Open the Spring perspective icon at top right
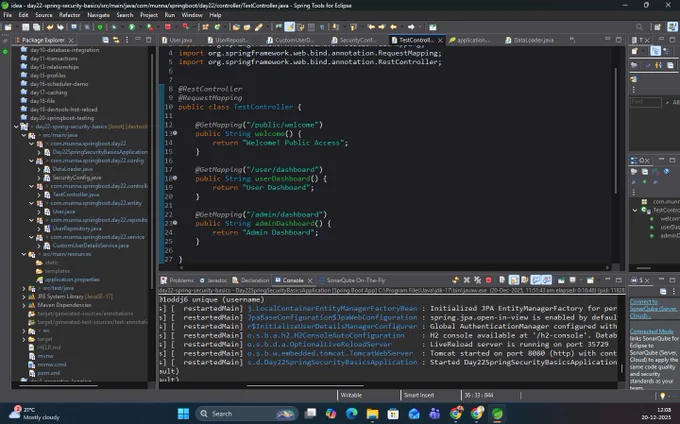The height and width of the screenshot is (424, 680). (x=672, y=27)
